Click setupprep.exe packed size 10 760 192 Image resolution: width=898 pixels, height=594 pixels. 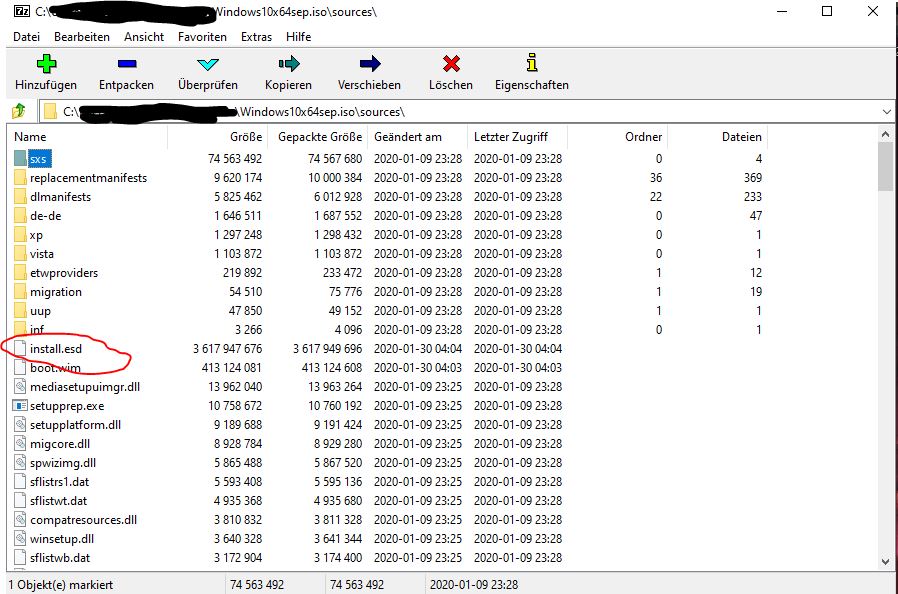[335, 406]
